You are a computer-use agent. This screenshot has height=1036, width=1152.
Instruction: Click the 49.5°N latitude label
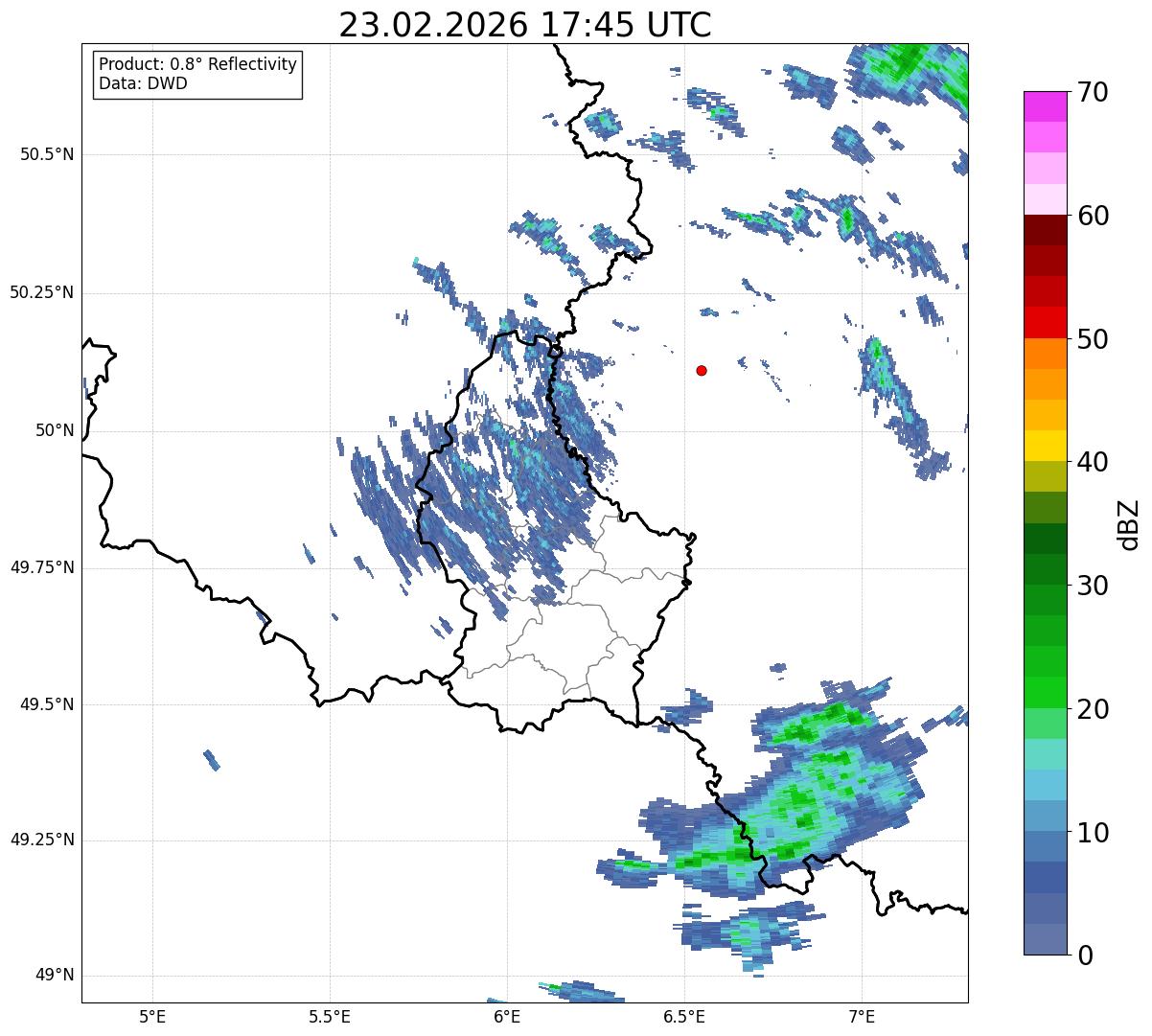(47, 704)
